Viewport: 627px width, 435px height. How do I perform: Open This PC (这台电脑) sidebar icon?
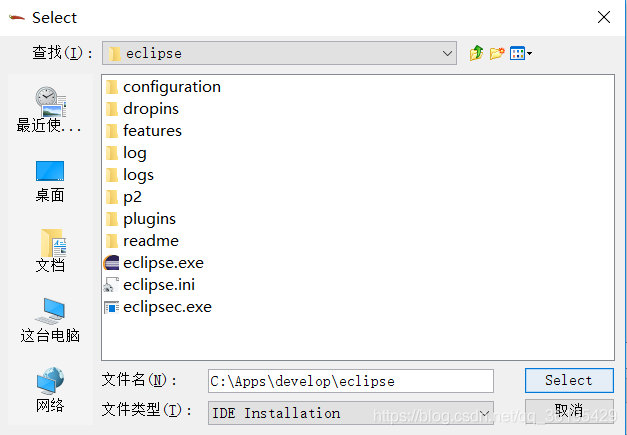point(50,311)
